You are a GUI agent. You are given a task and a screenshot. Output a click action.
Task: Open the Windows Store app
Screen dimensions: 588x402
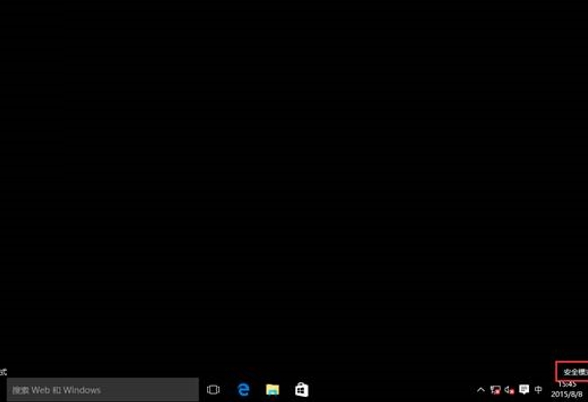tap(302, 390)
